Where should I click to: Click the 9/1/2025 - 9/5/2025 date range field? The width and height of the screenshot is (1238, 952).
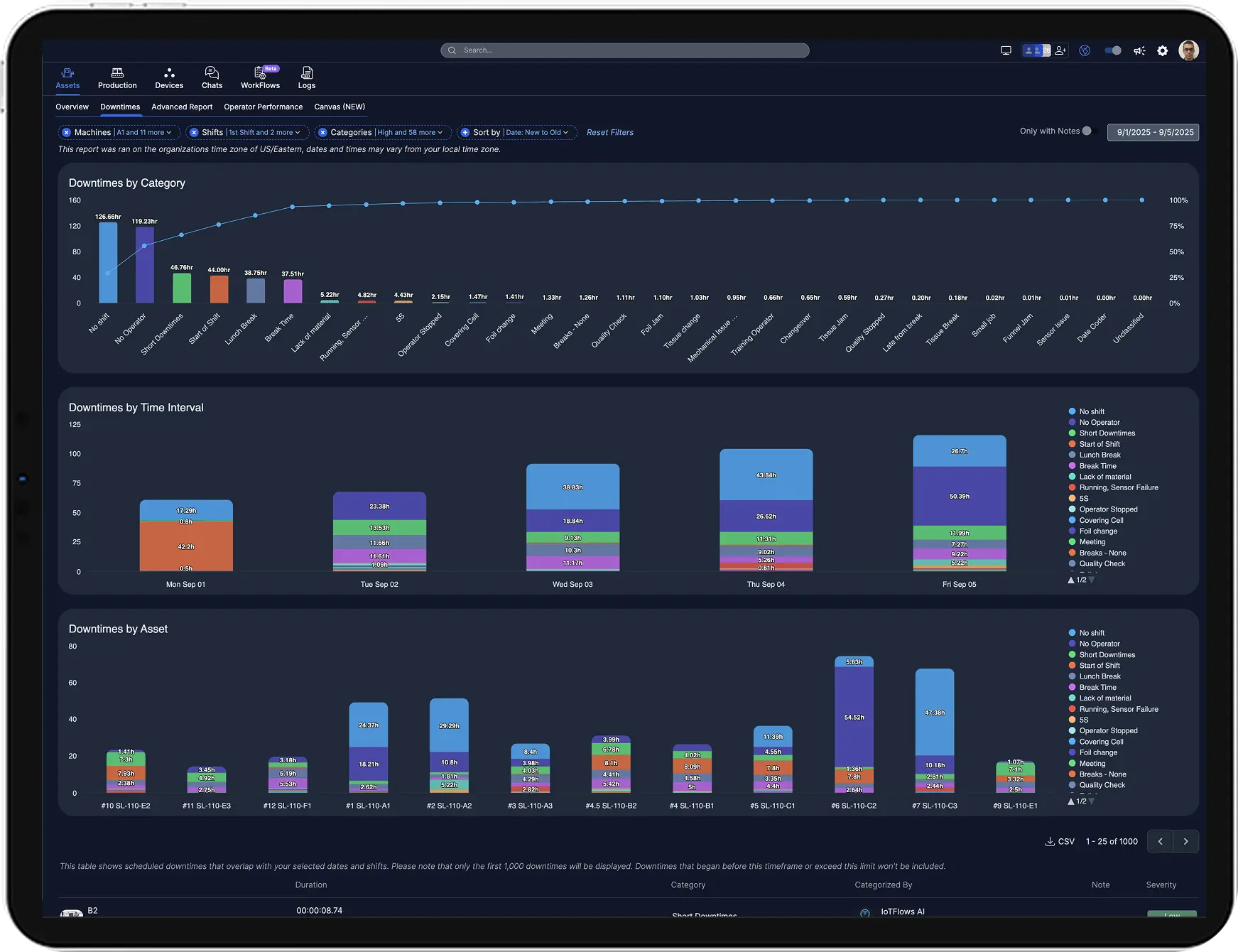pos(1152,132)
